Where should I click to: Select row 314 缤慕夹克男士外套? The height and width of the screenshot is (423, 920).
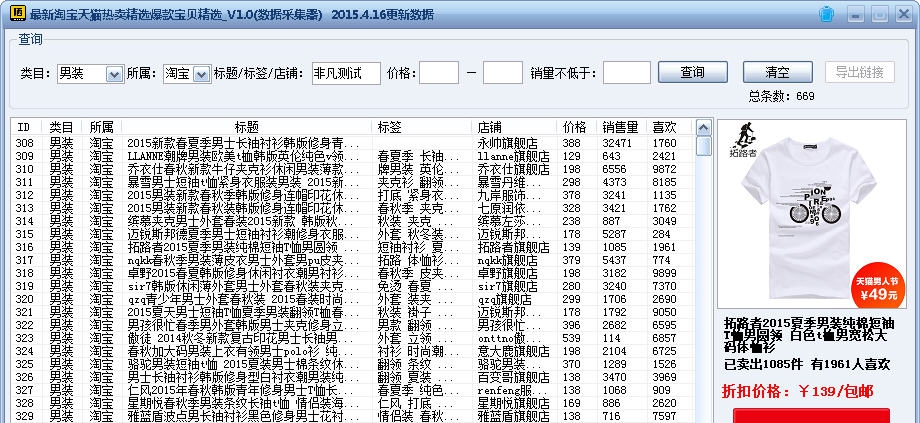click(x=352, y=221)
